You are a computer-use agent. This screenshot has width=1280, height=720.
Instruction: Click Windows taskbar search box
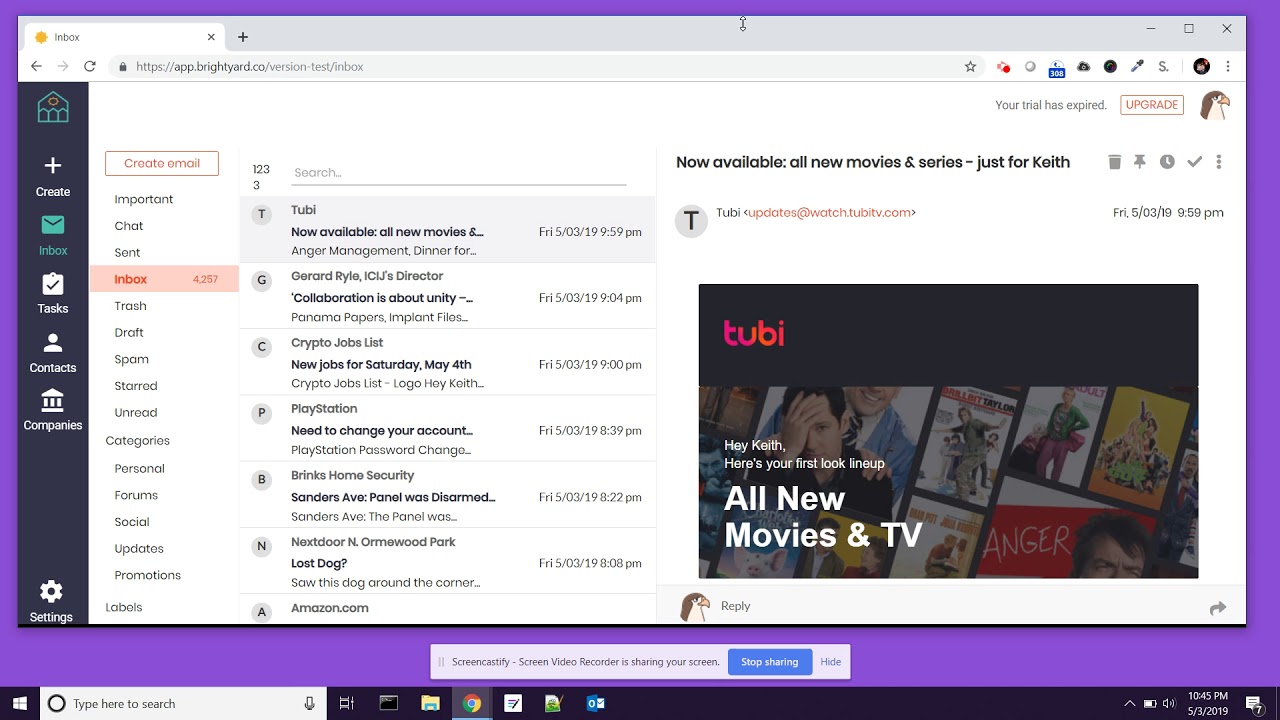183,703
